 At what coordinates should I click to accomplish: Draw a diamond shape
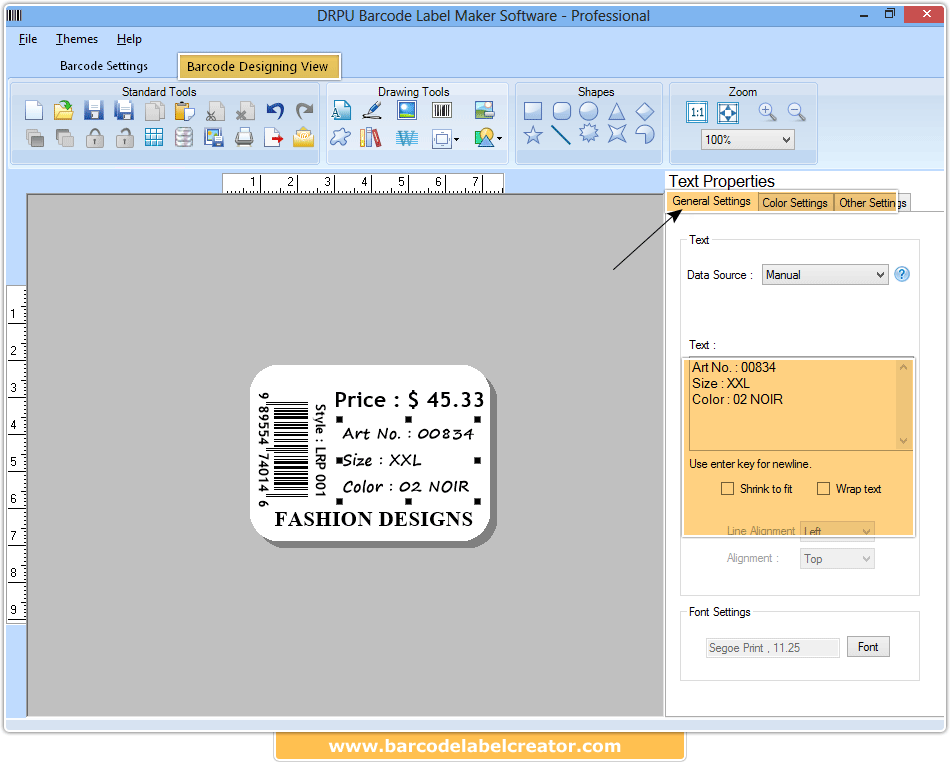tap(645, 111)
